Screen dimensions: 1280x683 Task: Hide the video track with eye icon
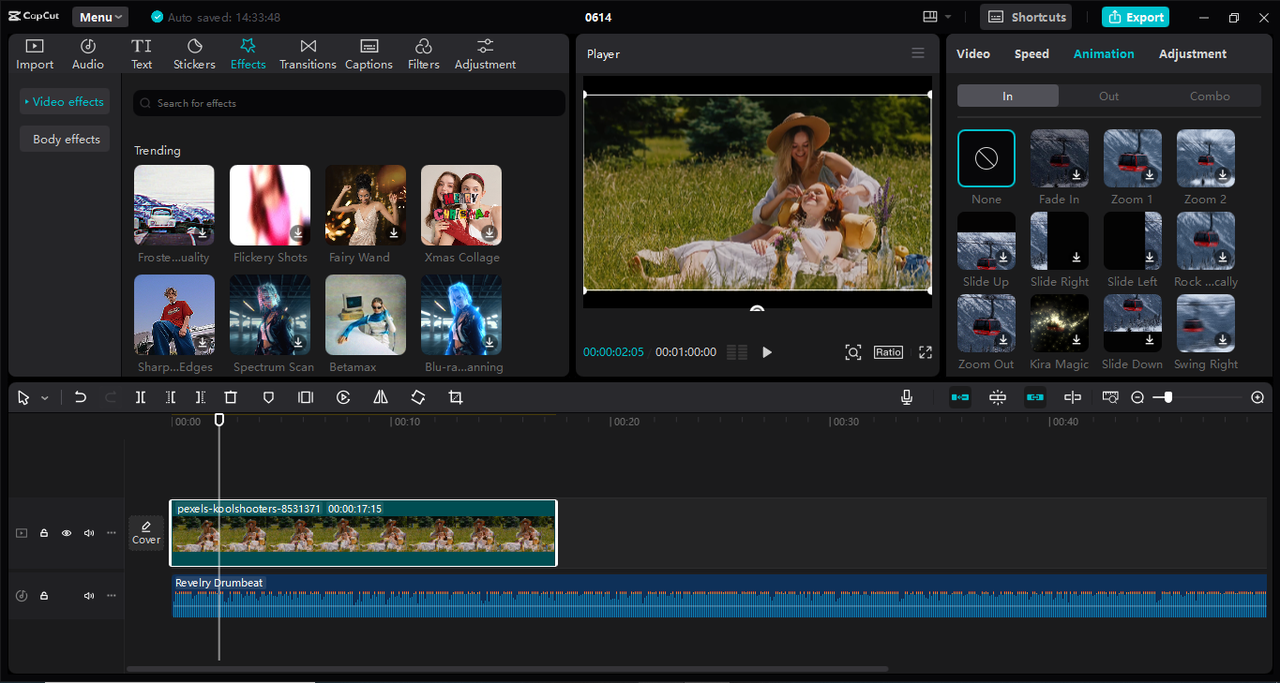point(67,533)
